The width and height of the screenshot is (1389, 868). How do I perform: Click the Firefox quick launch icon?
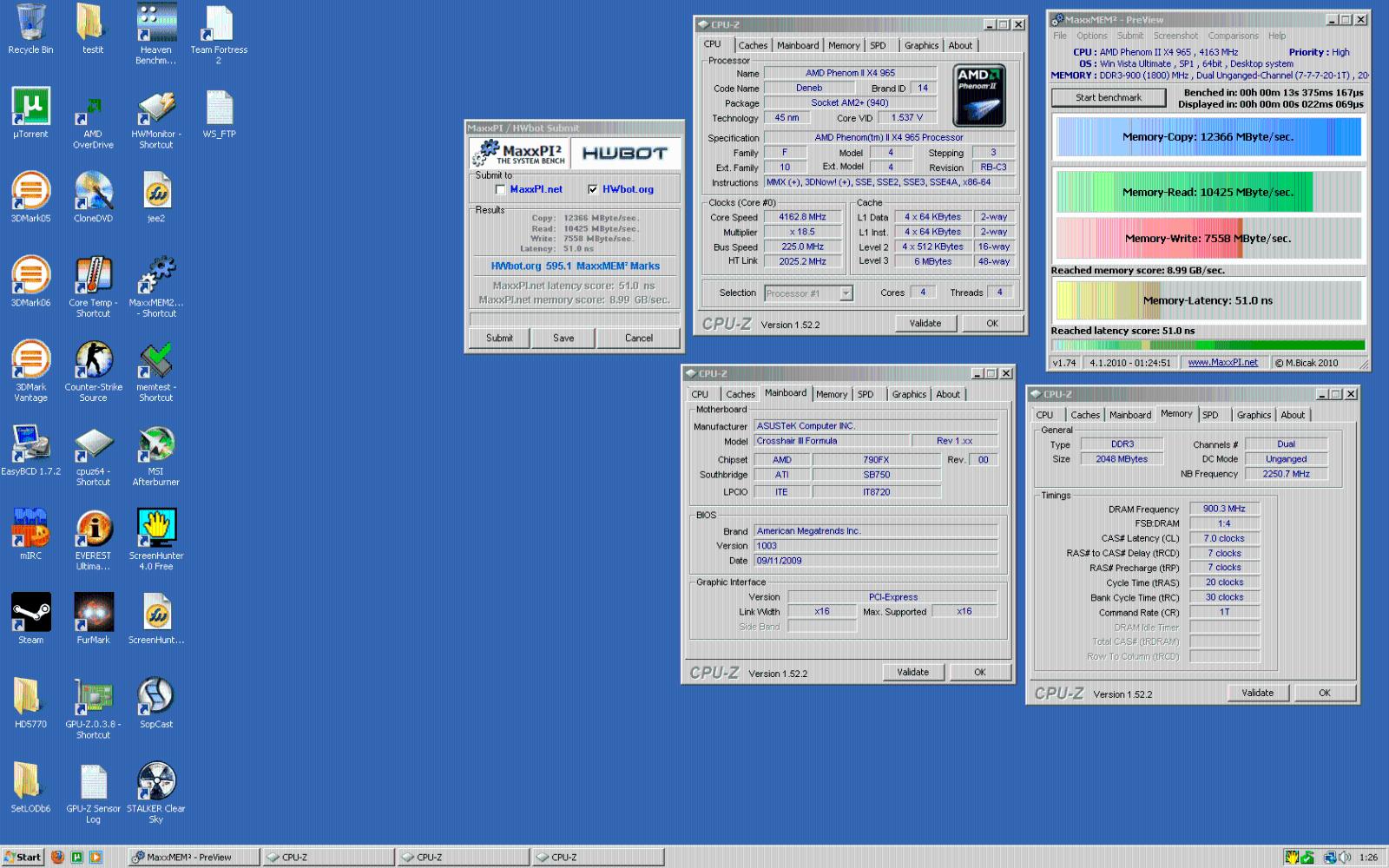coord(57,857)
